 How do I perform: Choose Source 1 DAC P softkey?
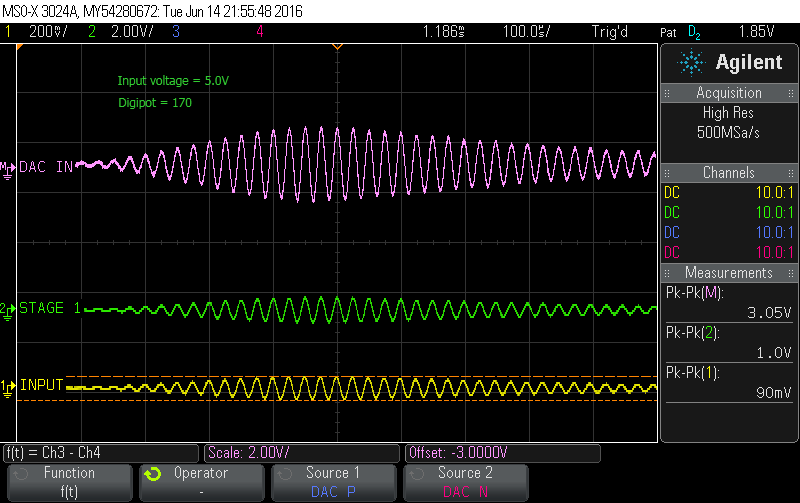click(x=333, y=482)
